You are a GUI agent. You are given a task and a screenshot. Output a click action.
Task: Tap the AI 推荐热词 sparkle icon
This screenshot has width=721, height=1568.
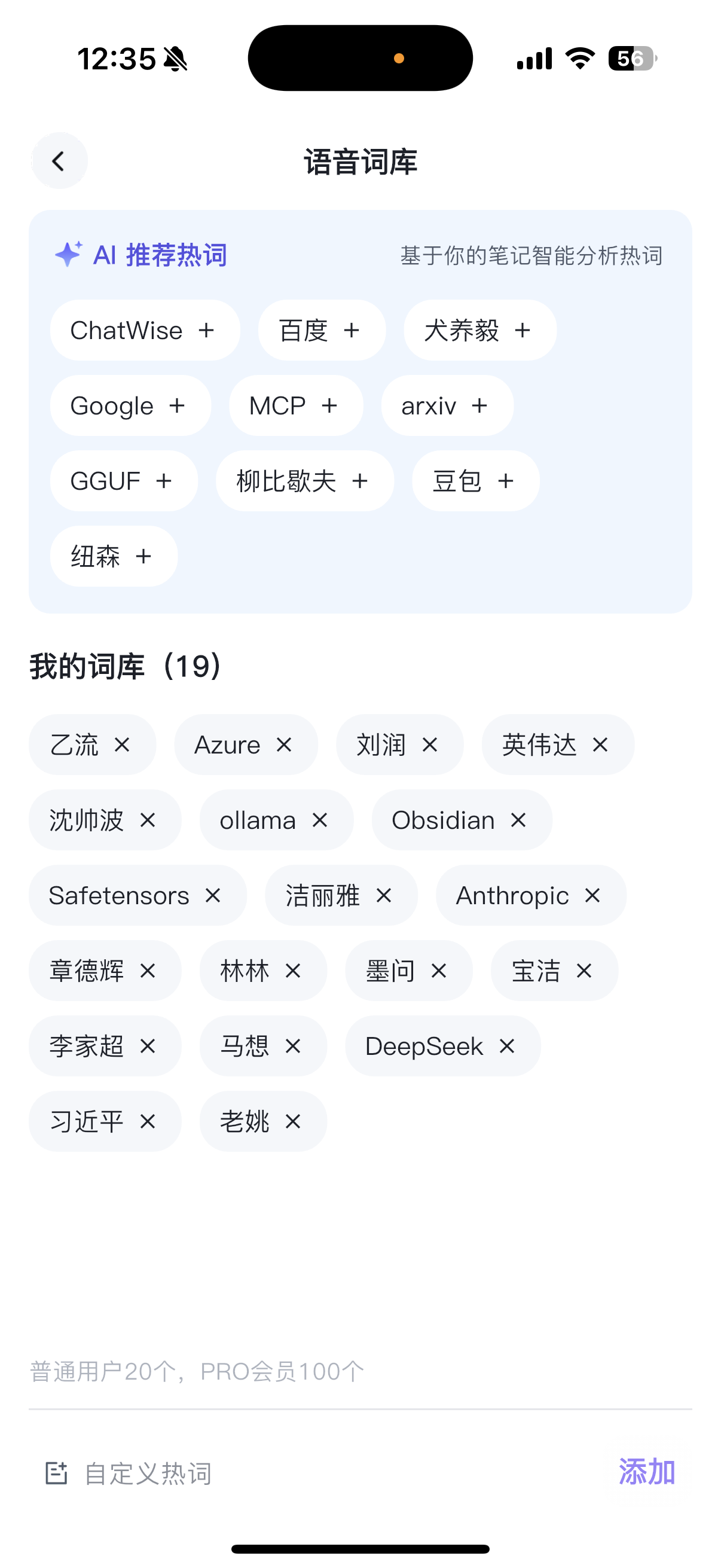click(x=68, y=254)
